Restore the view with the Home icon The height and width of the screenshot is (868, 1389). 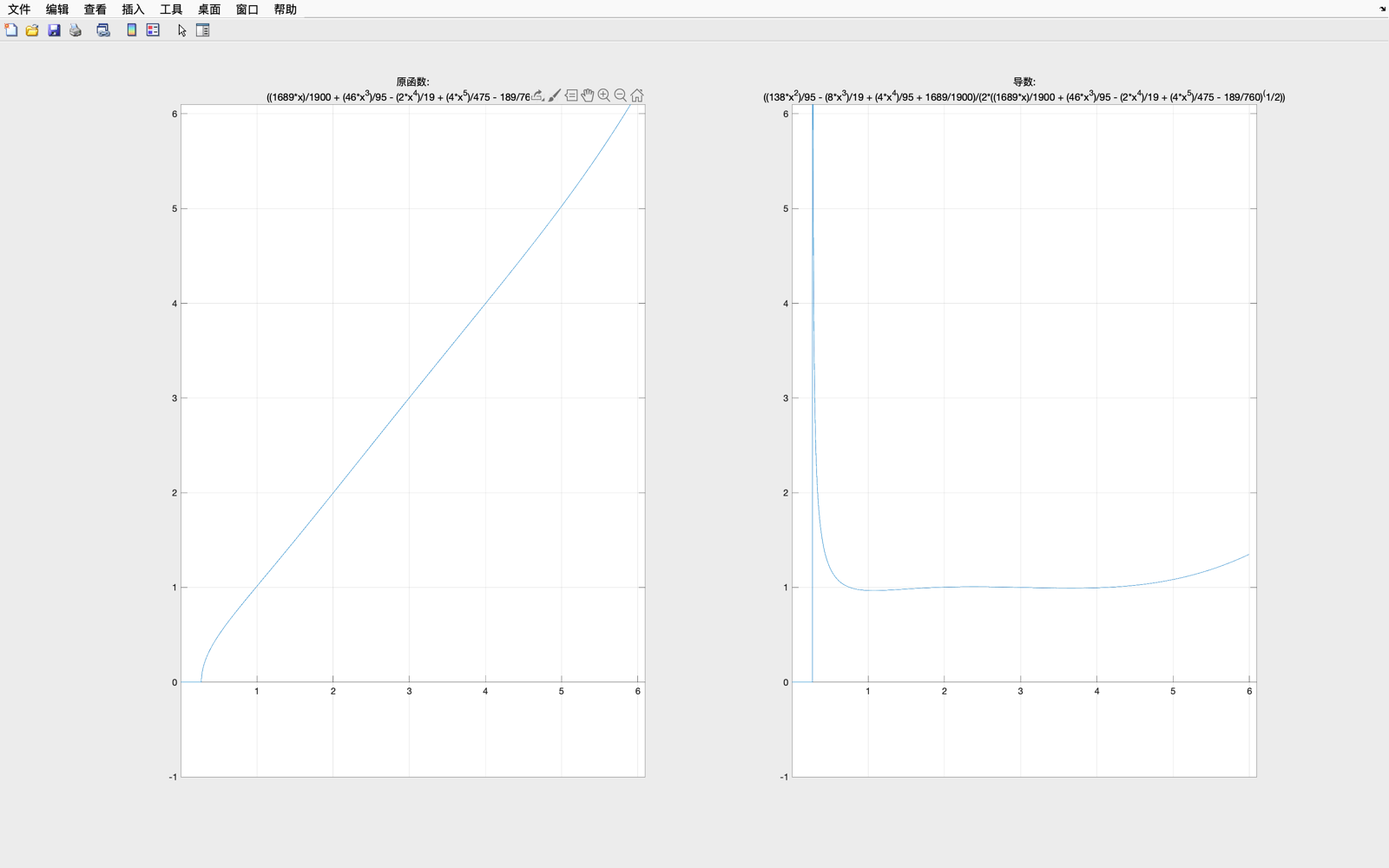click(637, 95)
